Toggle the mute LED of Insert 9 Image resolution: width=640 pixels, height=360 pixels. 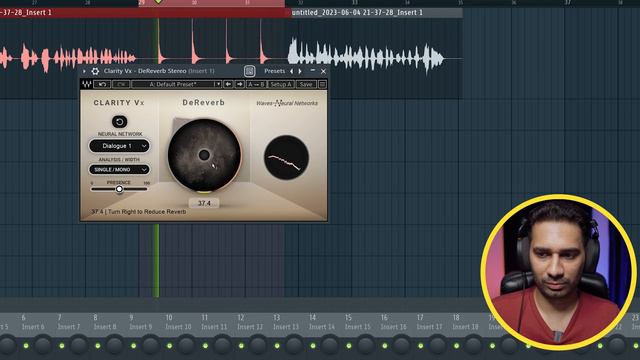[x=134, y=346]
